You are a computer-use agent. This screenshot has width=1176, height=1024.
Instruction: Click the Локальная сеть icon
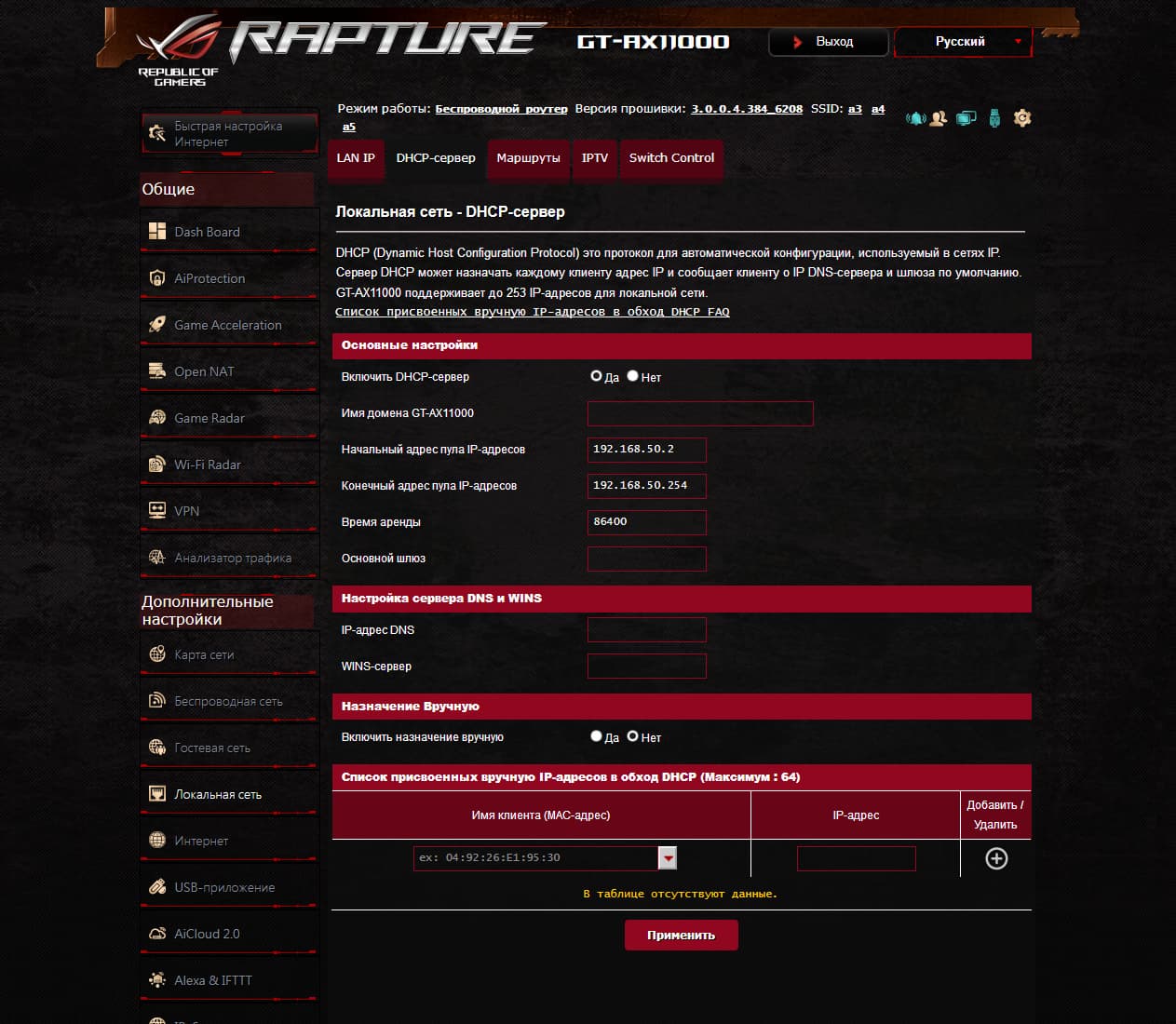click(x=157, y=794)
